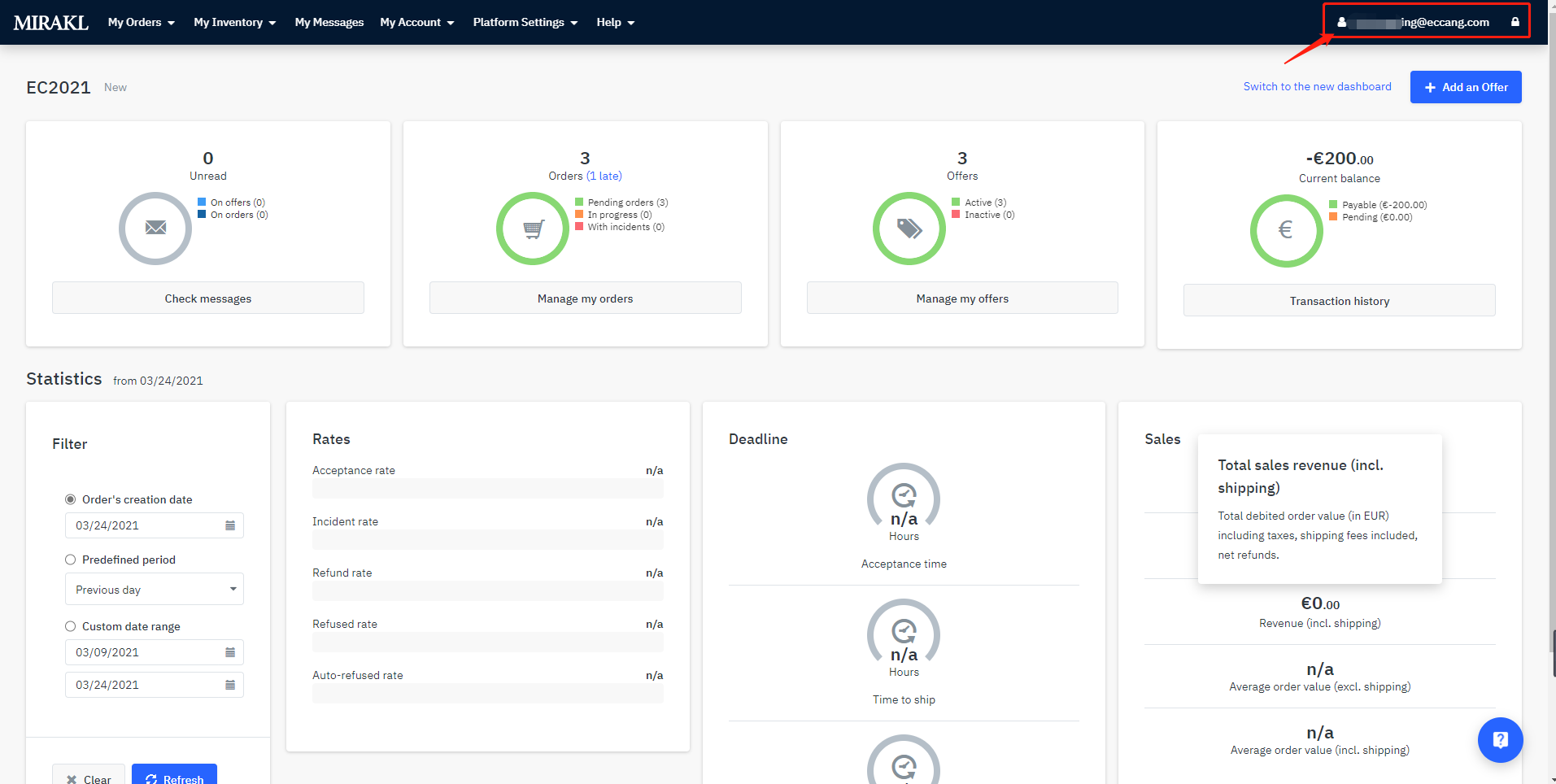Screen dimensions: 1556x784
Task: Click the In progress orange legend swatch
Action: pyautogui.click(x=579, y=214)
